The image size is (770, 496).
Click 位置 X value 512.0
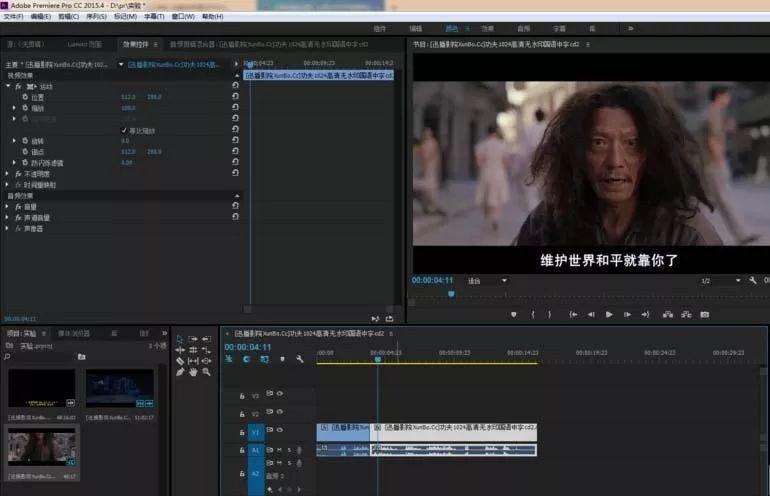coord(128,97)
